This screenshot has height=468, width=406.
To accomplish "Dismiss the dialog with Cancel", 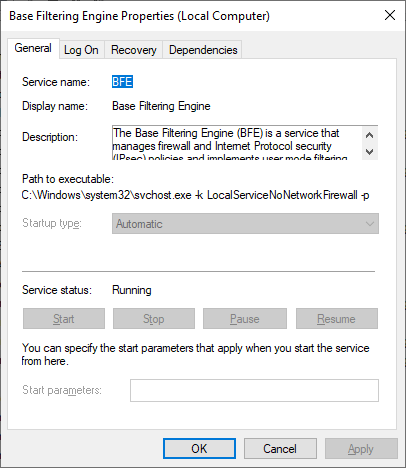I will [x=280, y=449].
